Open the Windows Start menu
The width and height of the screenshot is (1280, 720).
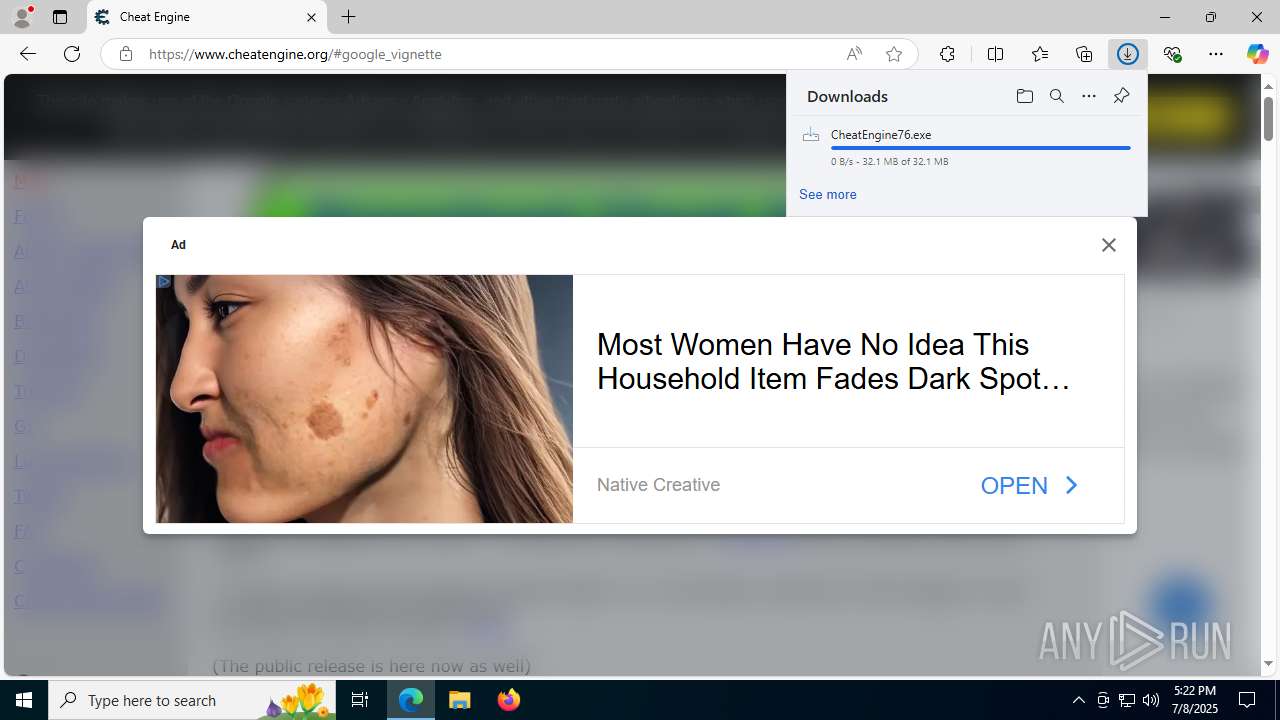(24, 700)
